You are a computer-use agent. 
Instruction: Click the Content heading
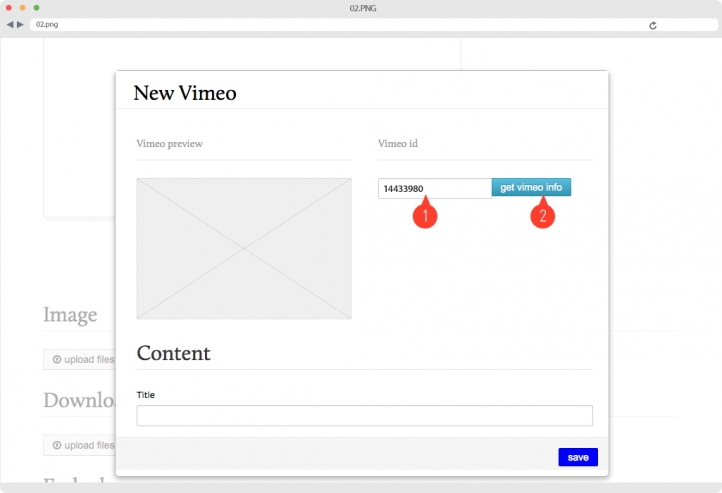click(174, 353)
